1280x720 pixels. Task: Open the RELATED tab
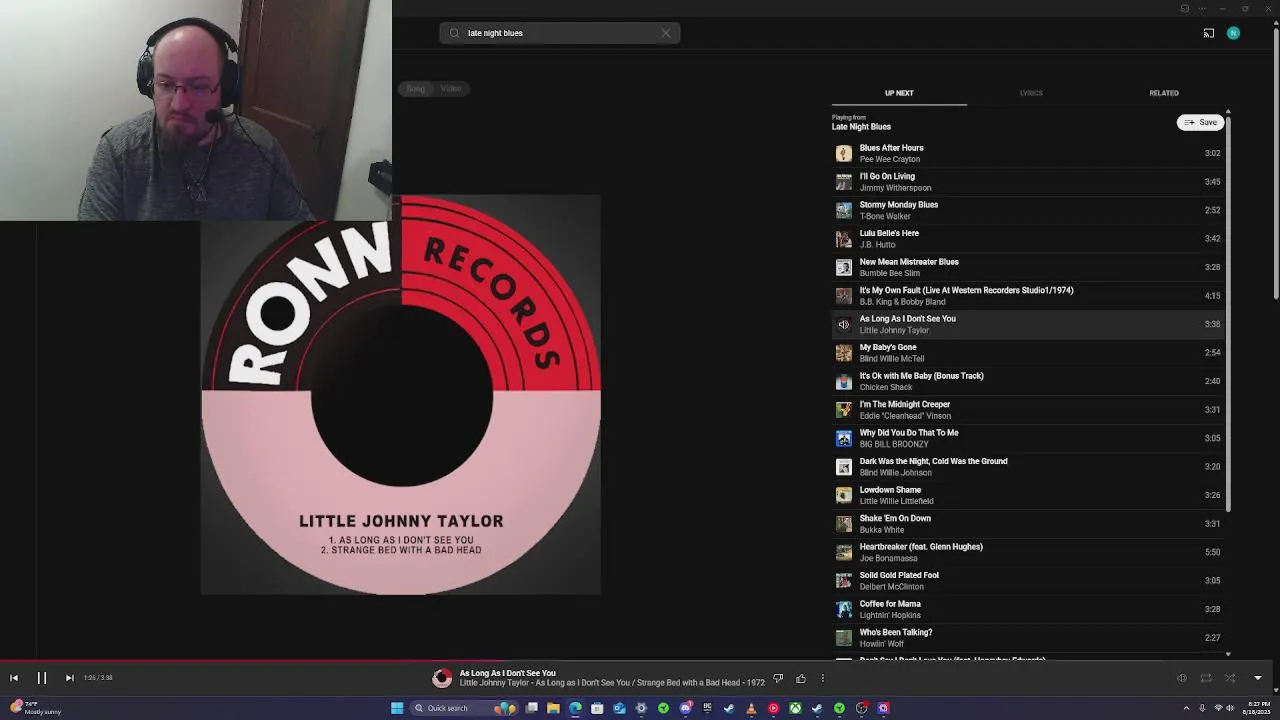click(x=1164, y=93)
